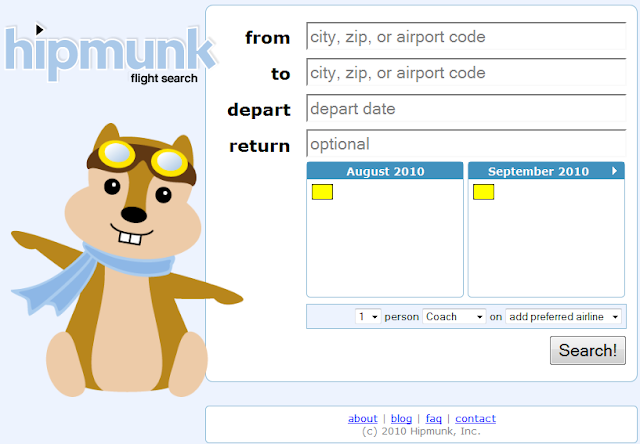Viewport: 640px width, 444px height.
Task: Click the Search! button
Action: pyautogui.click(x=588, y=350)
